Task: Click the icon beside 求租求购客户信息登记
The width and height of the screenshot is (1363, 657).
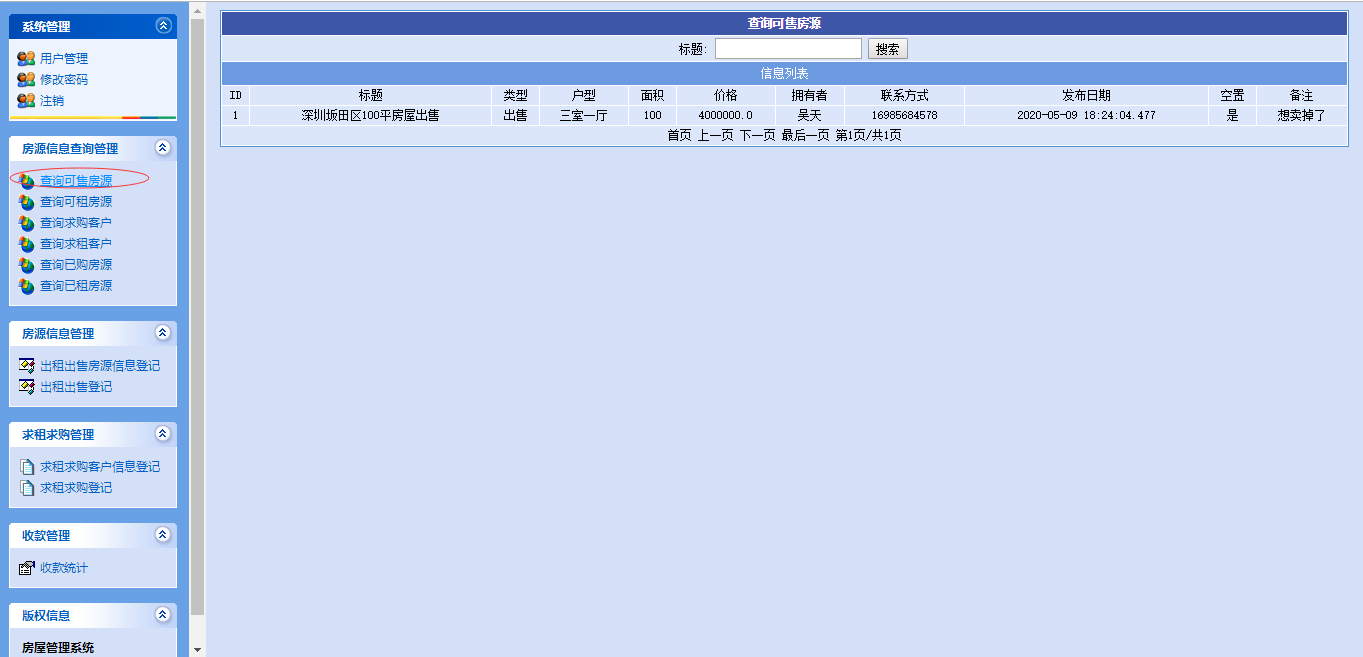Action: click(27, 467)
